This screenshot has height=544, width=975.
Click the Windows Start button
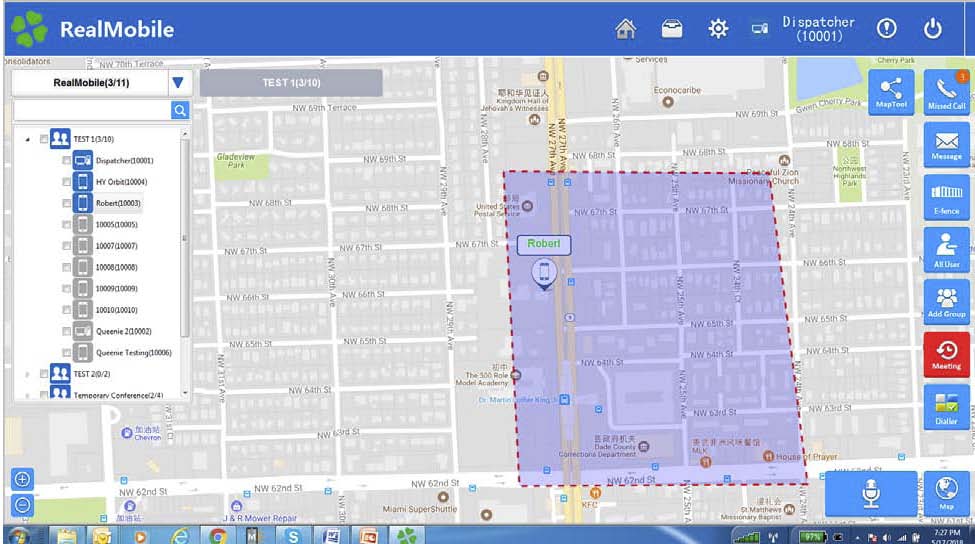click(17, 535)
